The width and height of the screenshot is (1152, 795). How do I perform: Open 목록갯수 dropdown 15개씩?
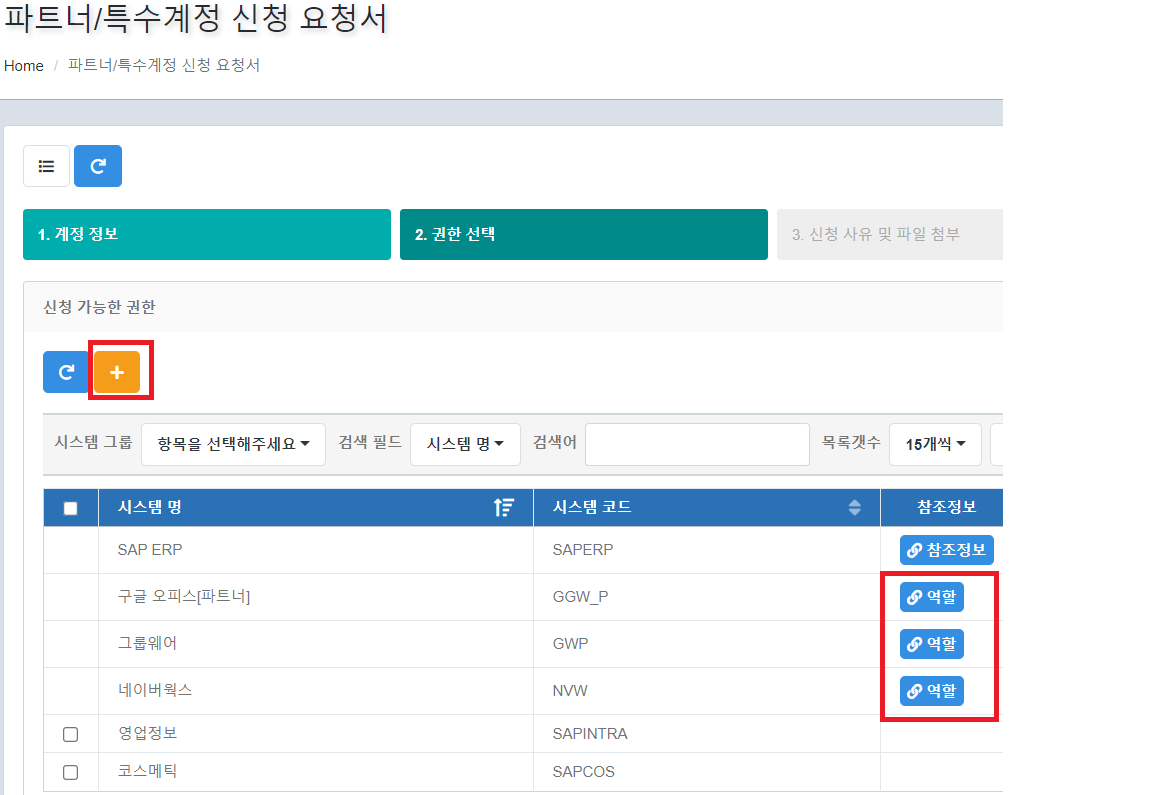(x=935, y=444)
